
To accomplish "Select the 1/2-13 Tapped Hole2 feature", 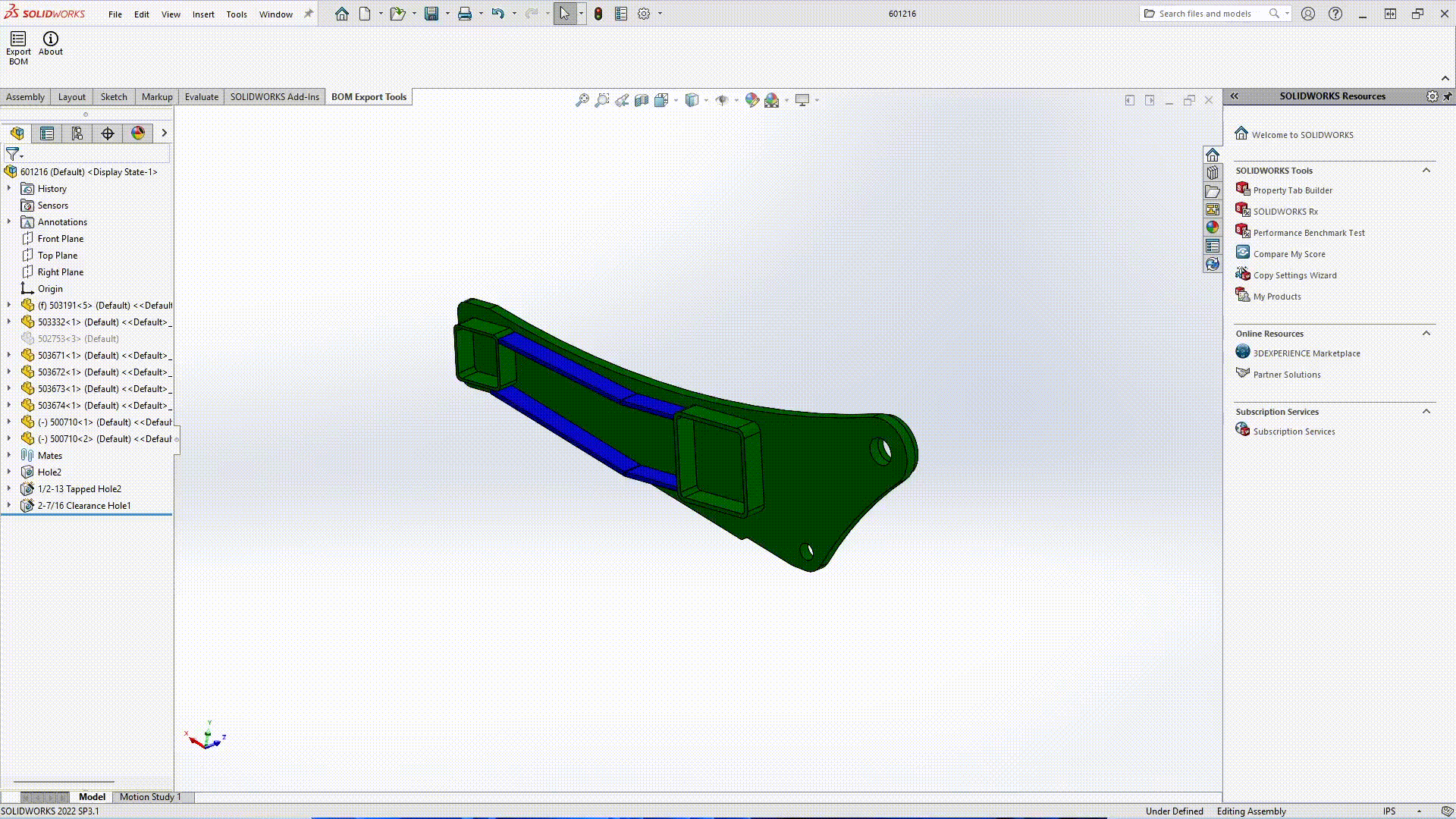I will [79, 488].
